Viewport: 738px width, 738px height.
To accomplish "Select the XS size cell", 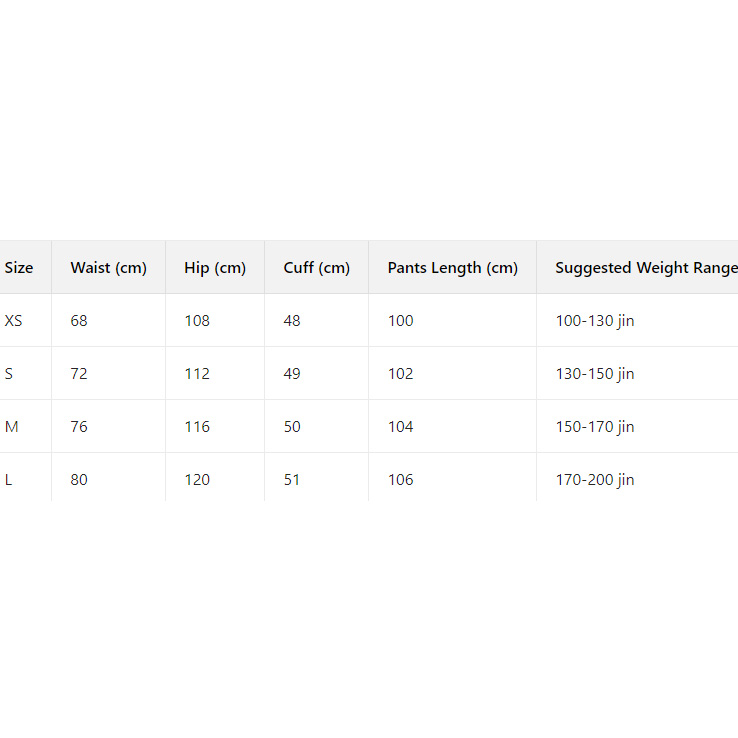I will (x=14, y=321).
